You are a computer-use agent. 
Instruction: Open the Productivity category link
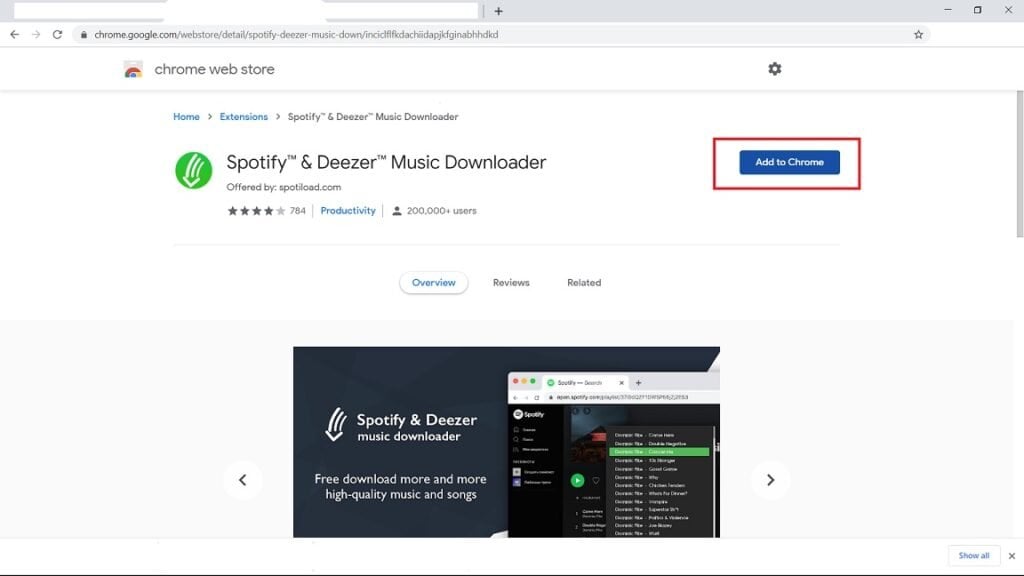348,211
